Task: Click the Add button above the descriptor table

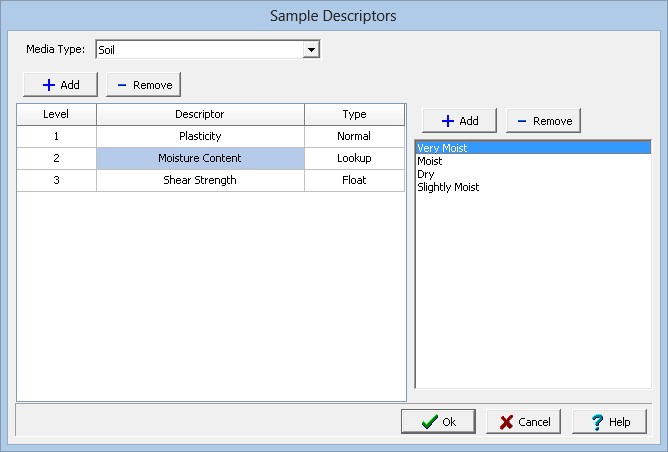Action: (60, 85)
